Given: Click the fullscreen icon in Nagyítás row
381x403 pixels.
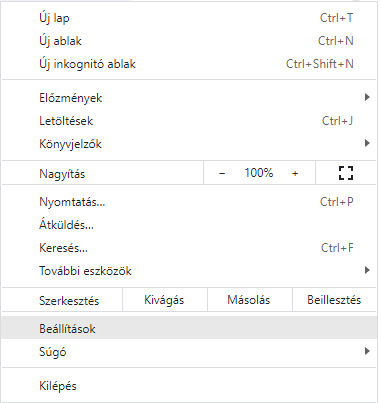Looking at the screenshot, I should pyautogui.click(x=346, y=173).
